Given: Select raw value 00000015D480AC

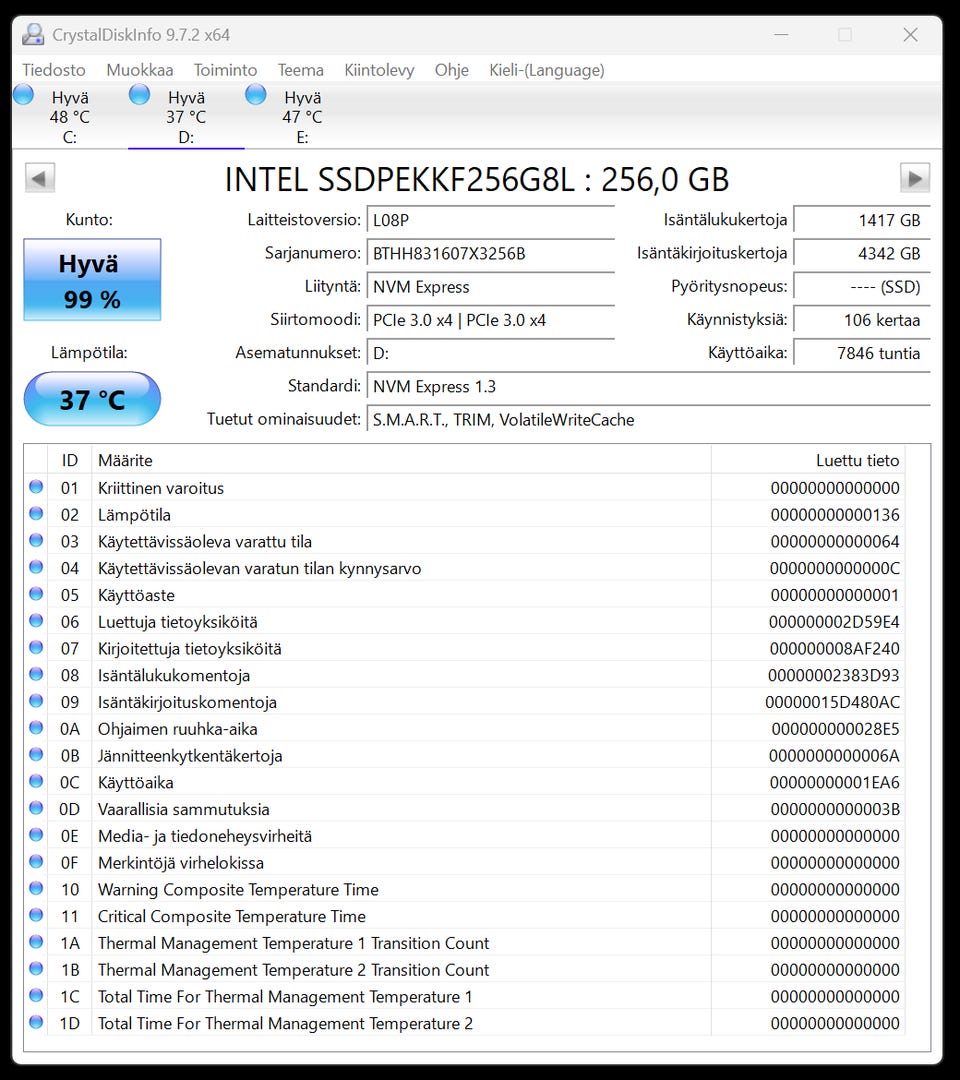Looking at the screenshot, I should pyautogui.click(x=833, y=703).
